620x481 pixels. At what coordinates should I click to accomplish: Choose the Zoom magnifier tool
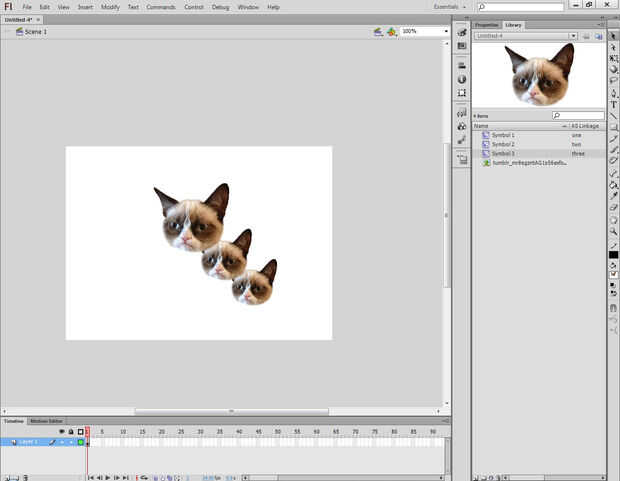coord(613,230)
